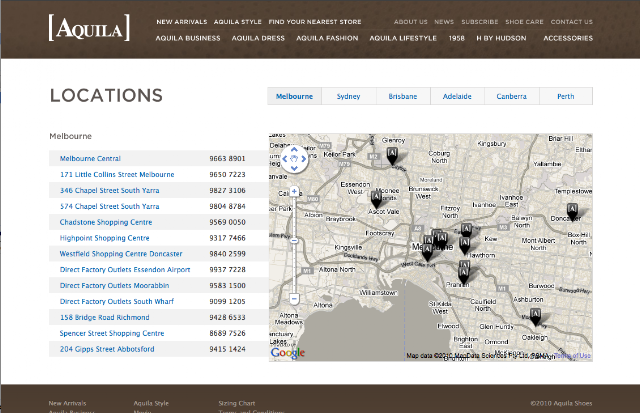Select the store marker at Ascot Vale
Screen dimensions: 640x413
click(376, 200)
